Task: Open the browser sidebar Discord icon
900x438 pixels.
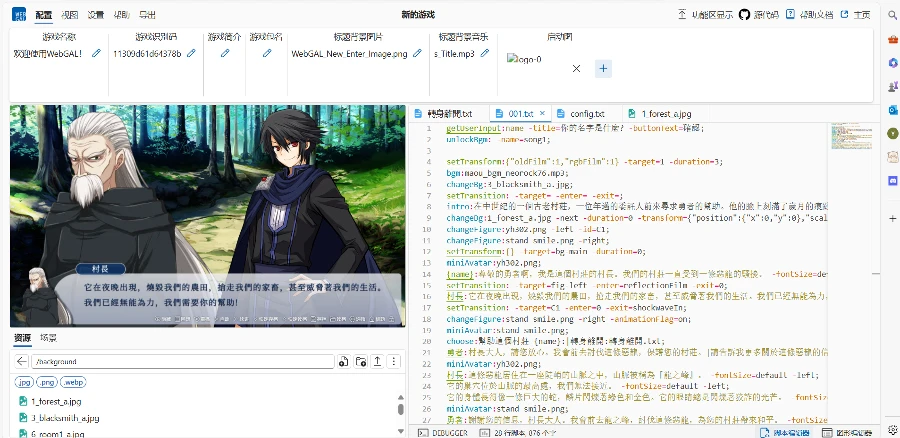Action: (x=892, y=180)
